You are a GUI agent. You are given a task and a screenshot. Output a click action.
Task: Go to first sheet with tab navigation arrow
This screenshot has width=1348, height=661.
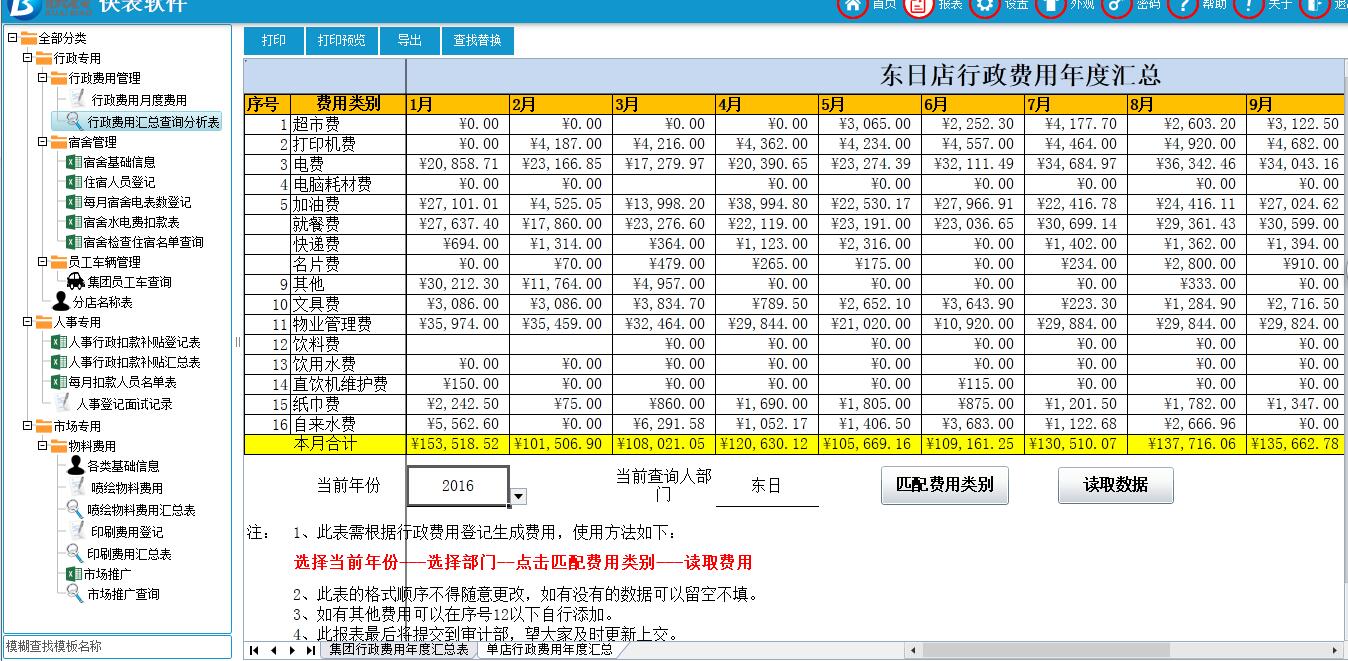pos(254,650)
